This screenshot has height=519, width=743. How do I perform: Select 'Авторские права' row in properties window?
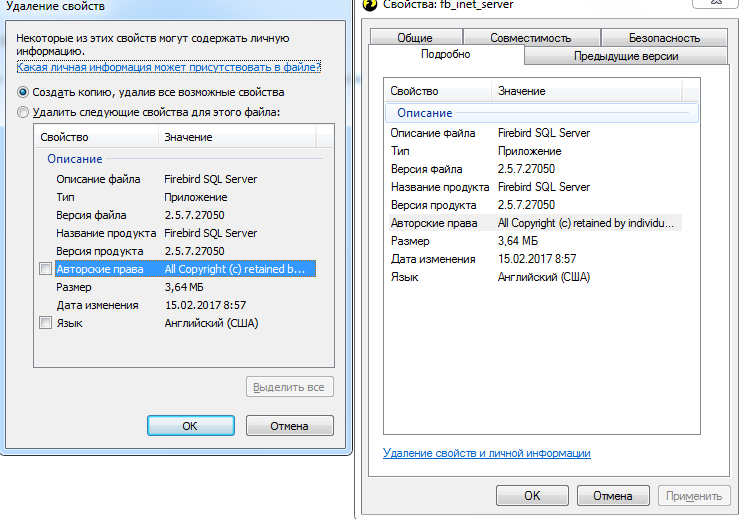click(535, 223)
